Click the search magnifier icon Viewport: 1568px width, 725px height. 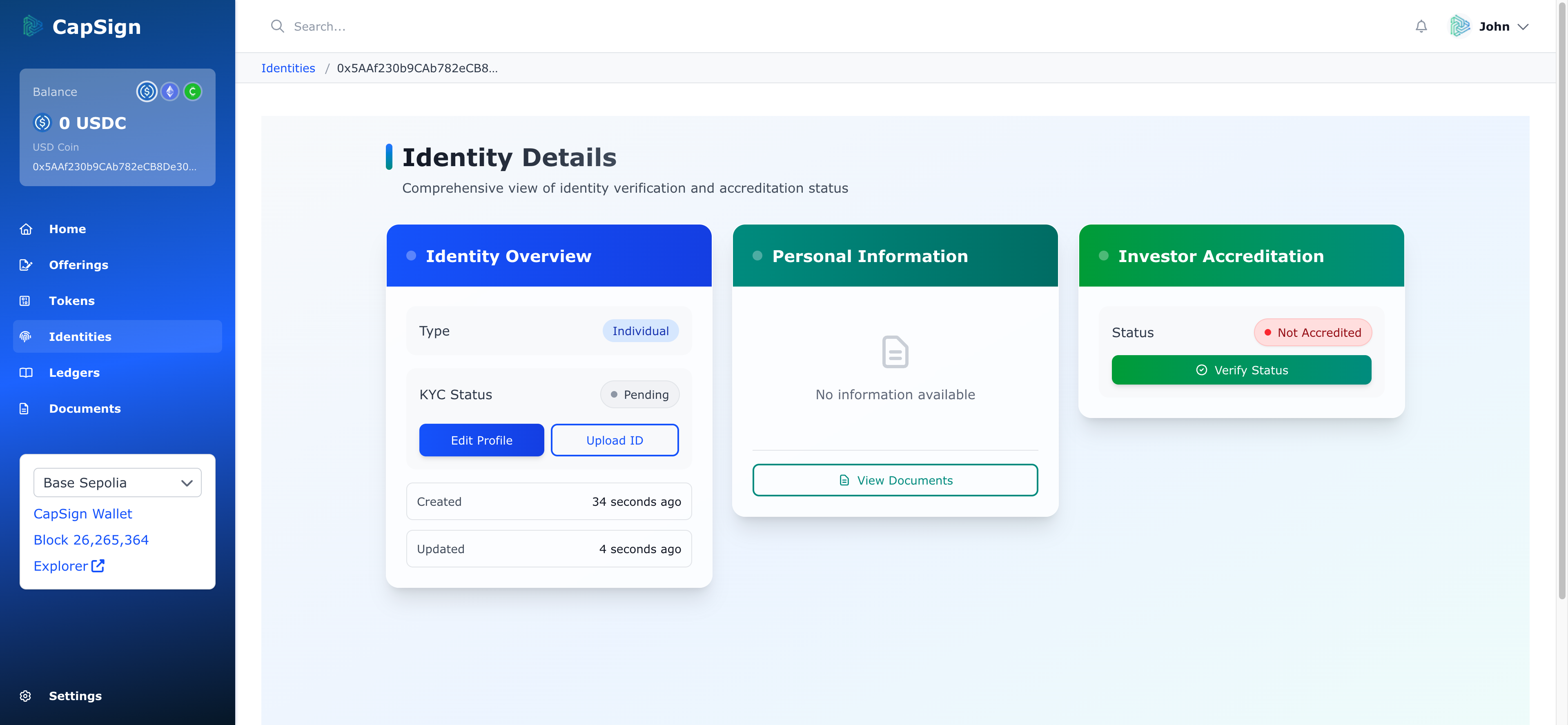click(x=278, y=26)
